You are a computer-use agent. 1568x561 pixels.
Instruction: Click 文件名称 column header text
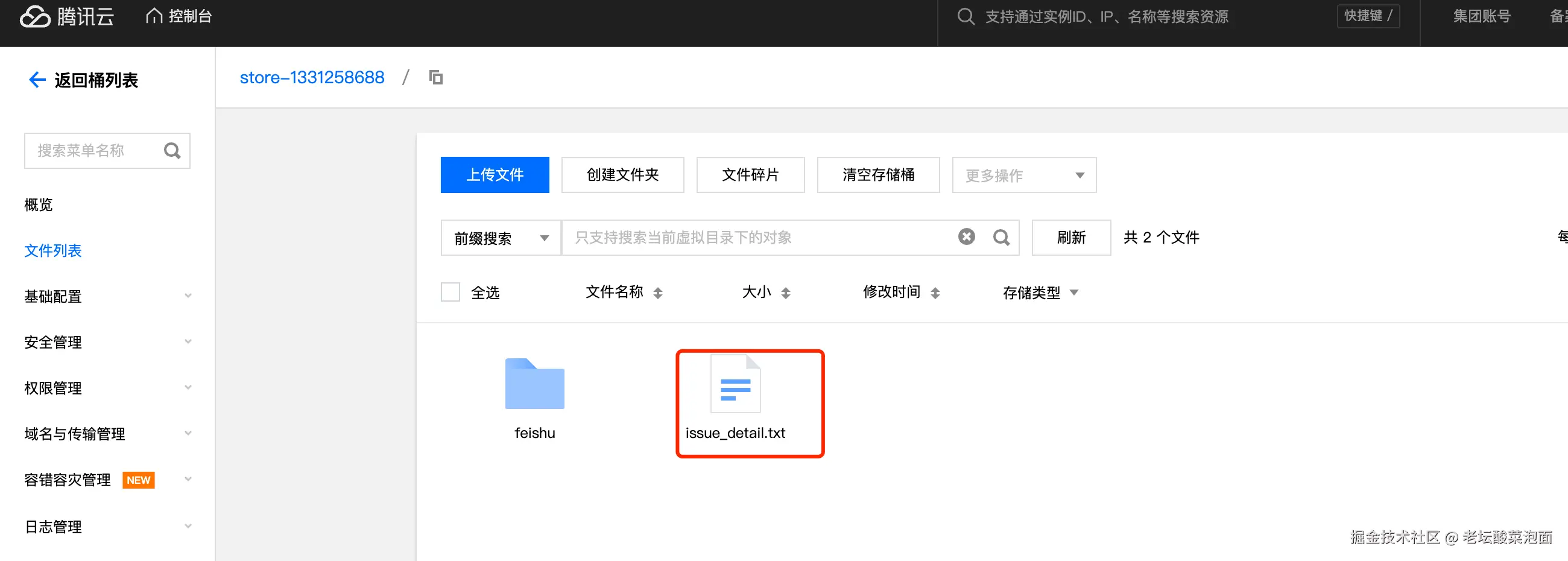pyautogui.click(x=614, y=293)
